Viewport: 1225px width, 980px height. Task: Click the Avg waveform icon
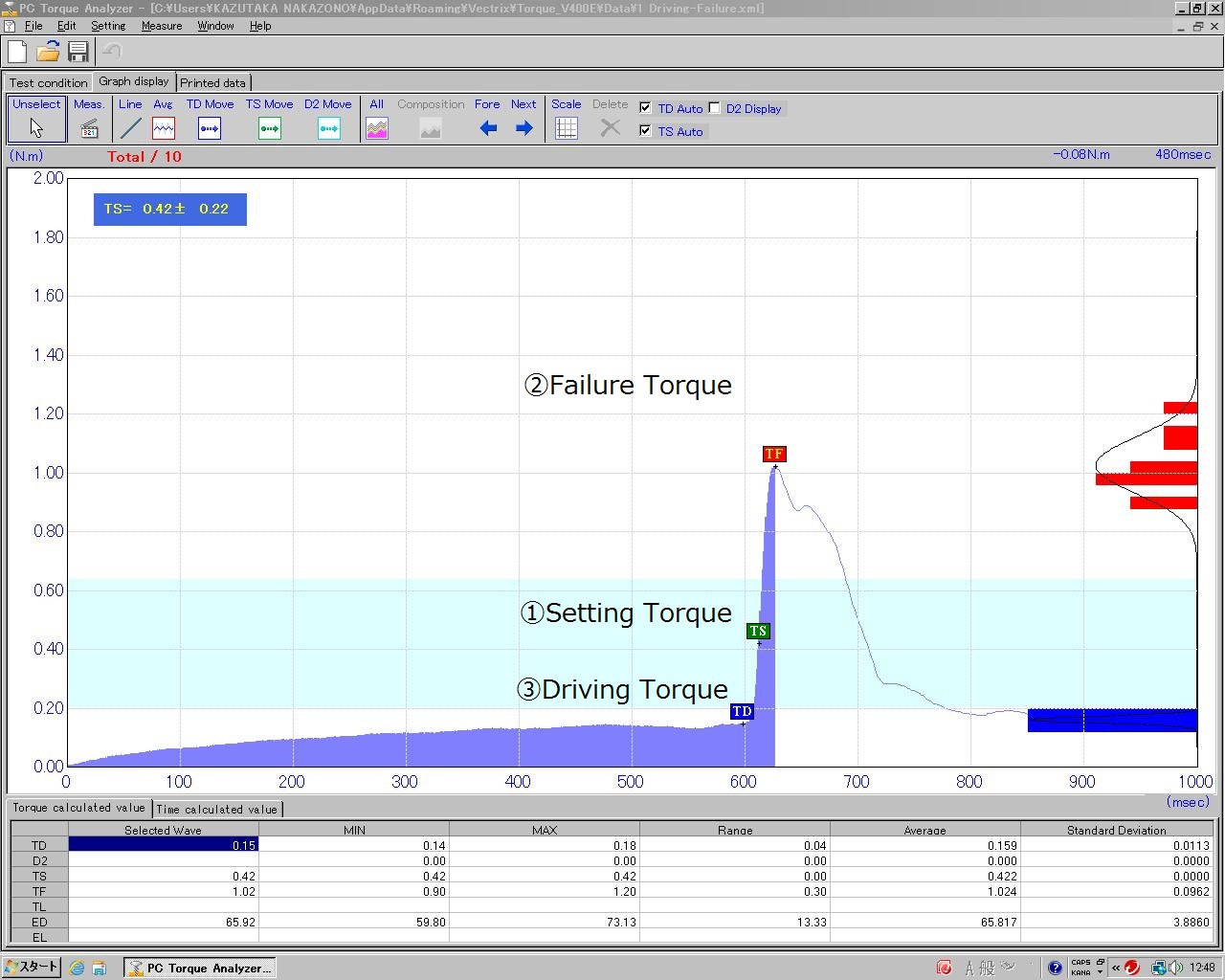pos(164,119)
